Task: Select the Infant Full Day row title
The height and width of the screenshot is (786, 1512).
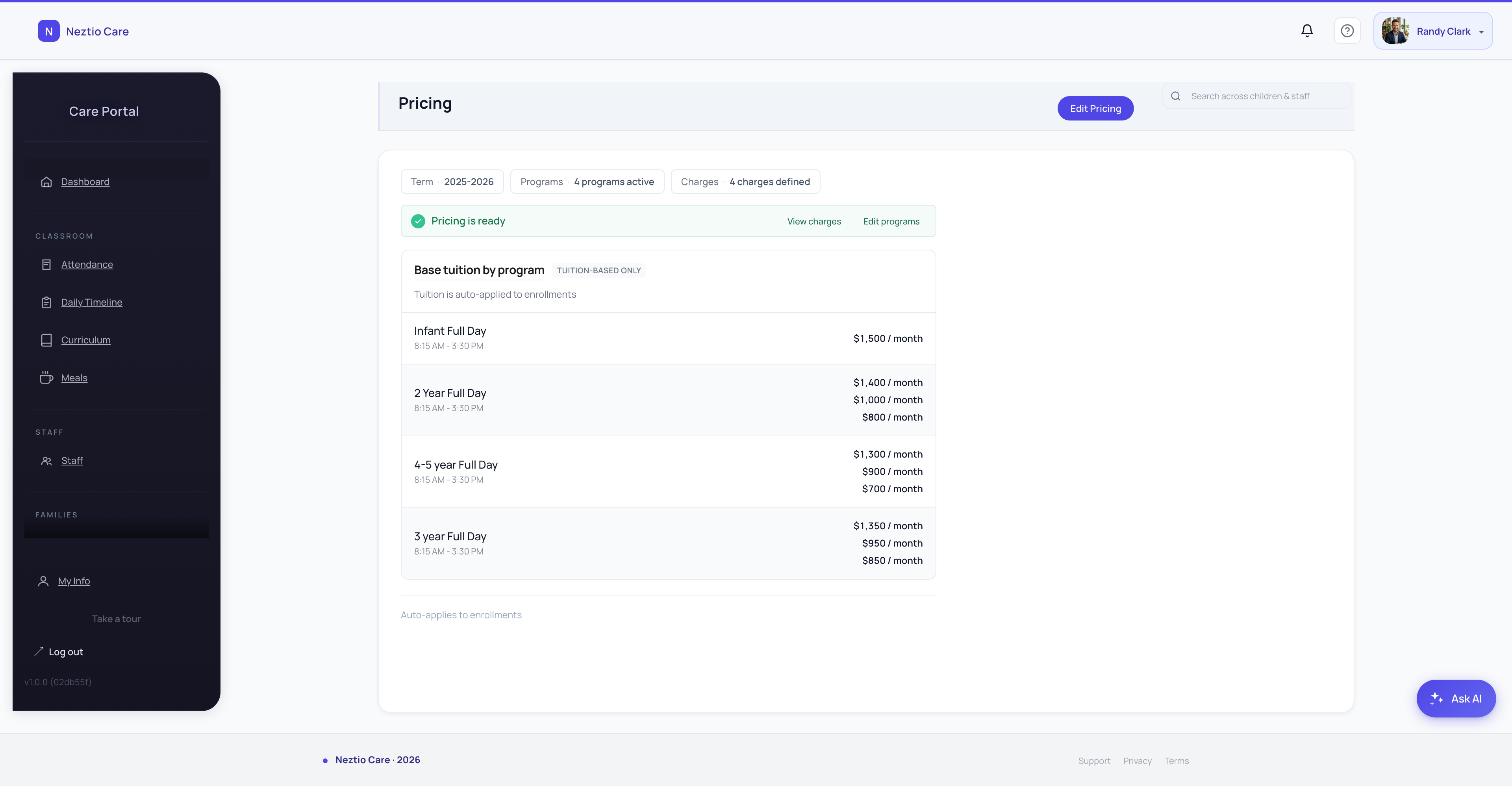Action: tap(450, 331)
